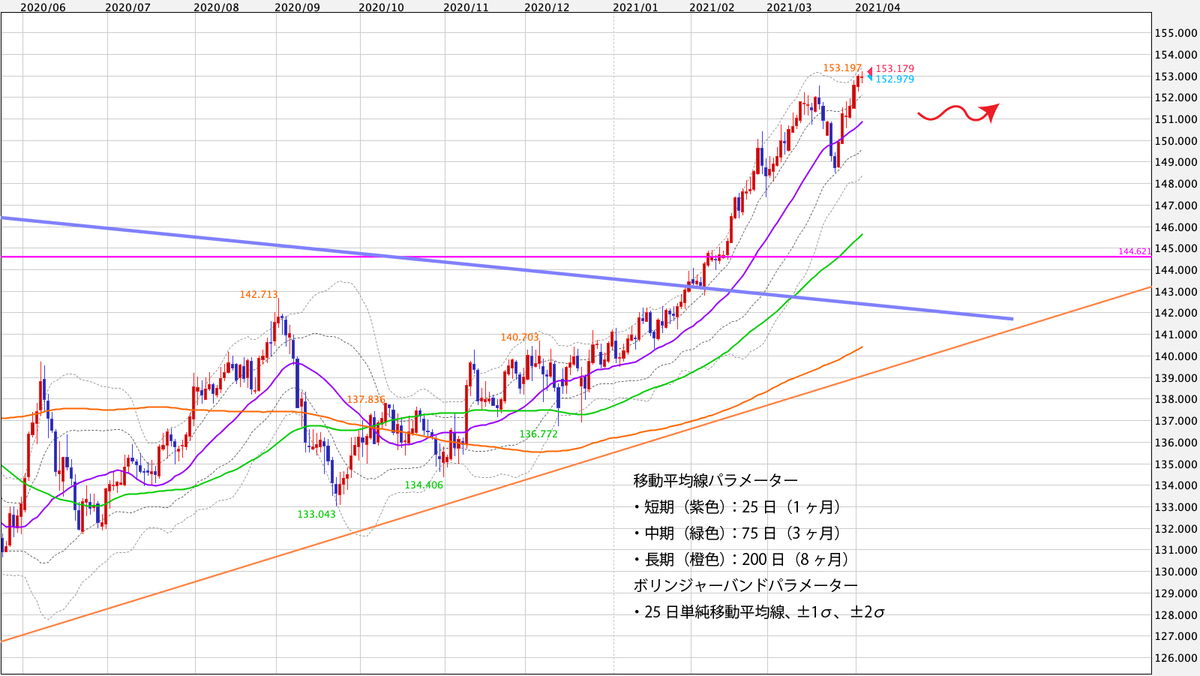Click the 152.000 price level label

pyautogui.click(x=1177, y=98)
